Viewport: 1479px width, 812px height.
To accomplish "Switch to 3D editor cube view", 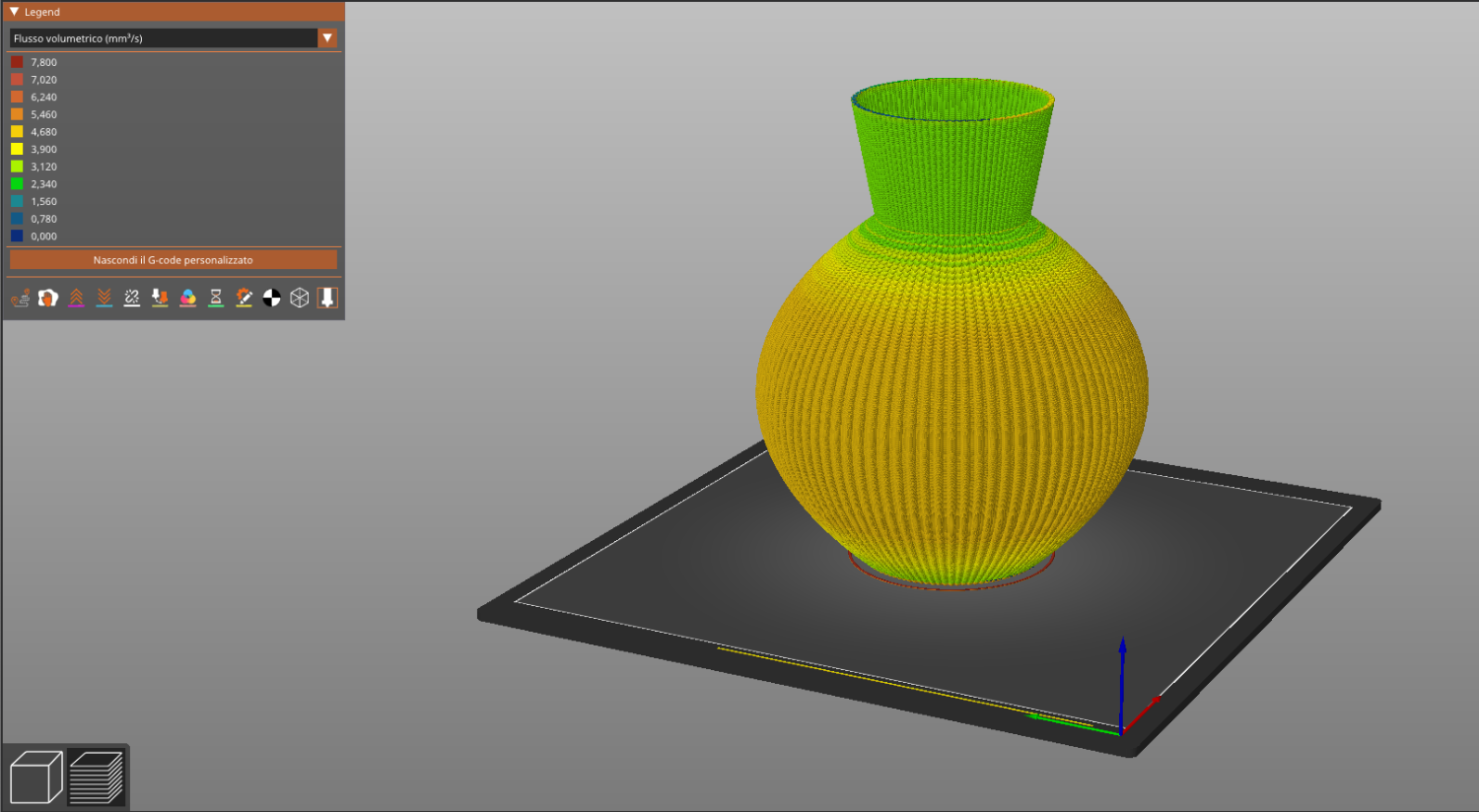I will (36, 778).
